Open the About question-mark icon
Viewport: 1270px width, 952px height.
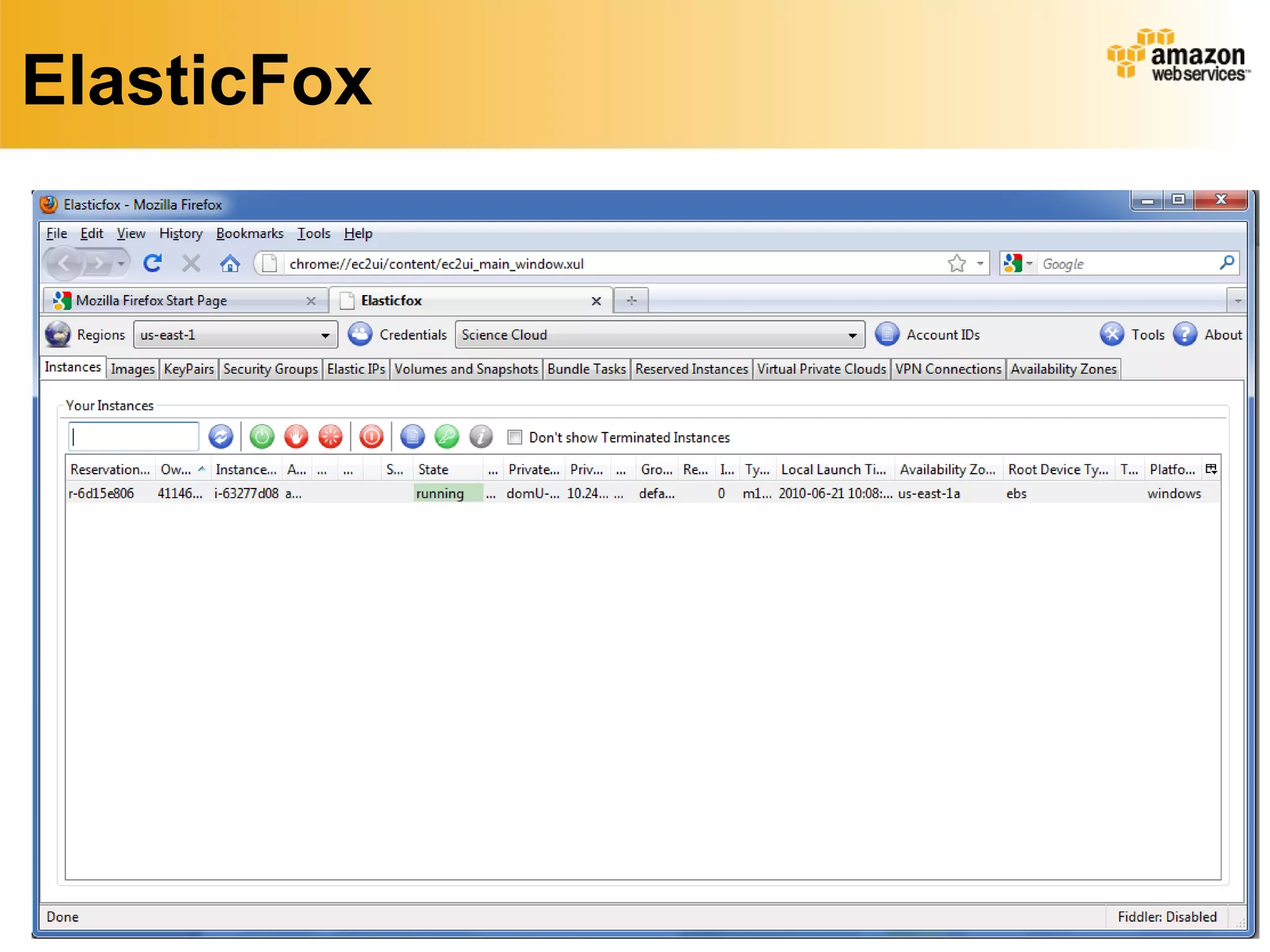pos(1185,335)
